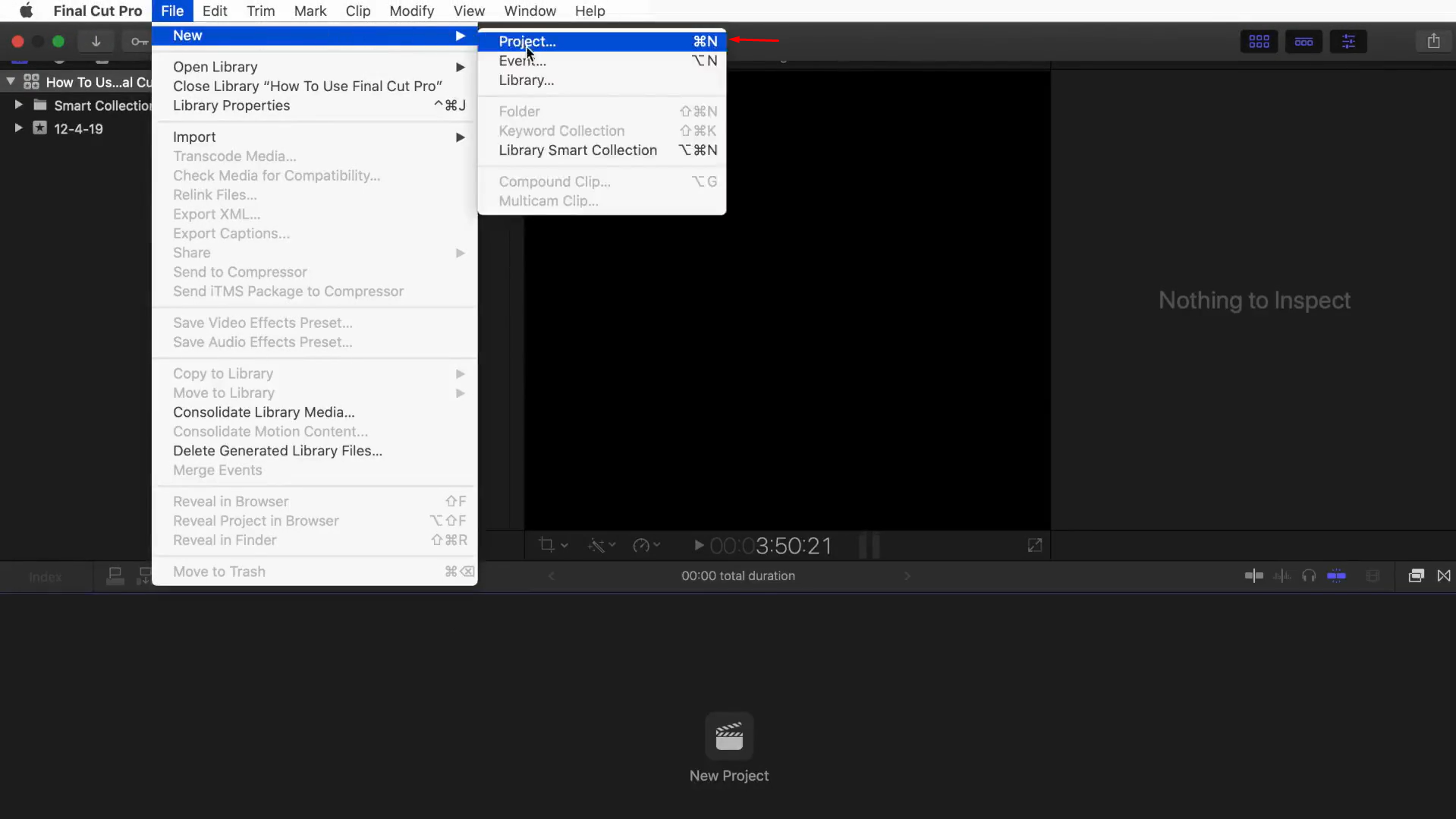Switch browser to filmstrip grid view icon

[x=1258, y=41]
